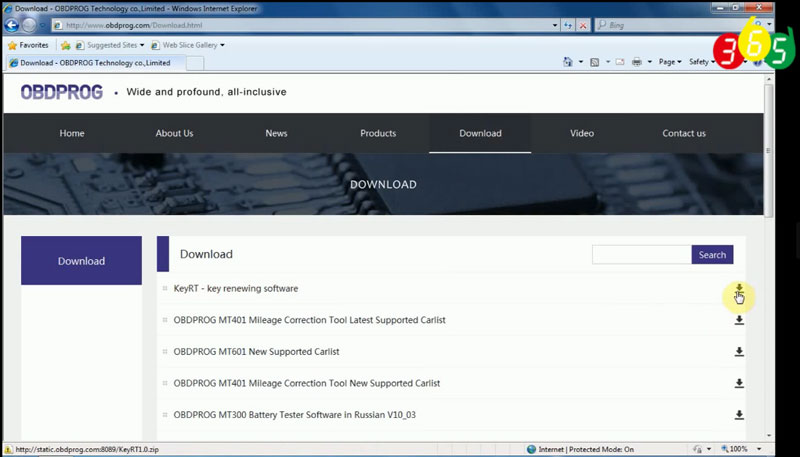800x457 pixels.
Task: Select Download in the navigation bar
Action: [x=480, y=133]
